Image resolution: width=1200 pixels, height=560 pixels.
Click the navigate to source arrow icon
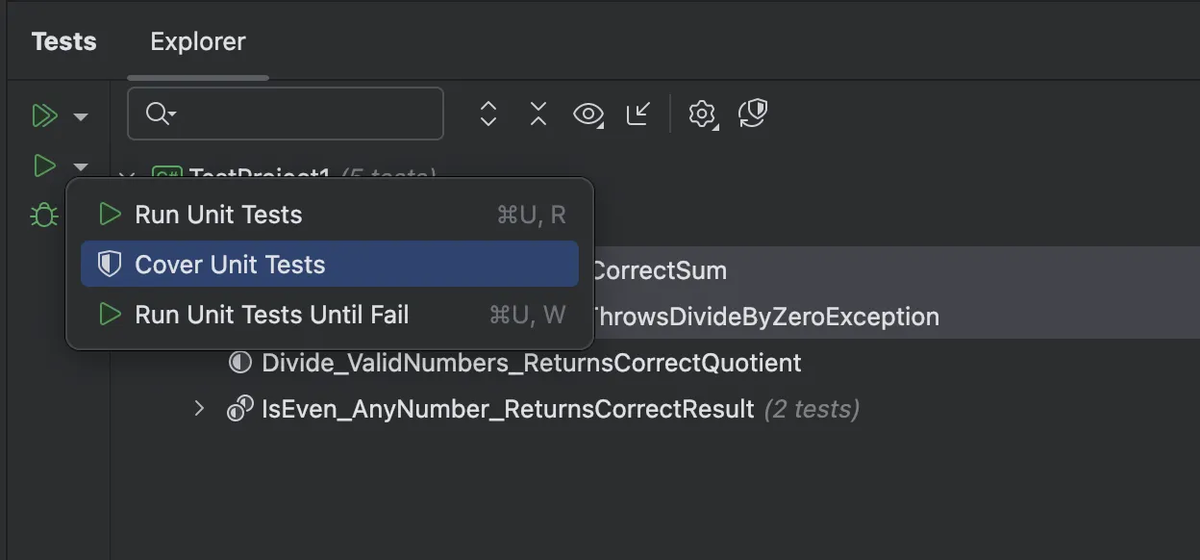638,114
